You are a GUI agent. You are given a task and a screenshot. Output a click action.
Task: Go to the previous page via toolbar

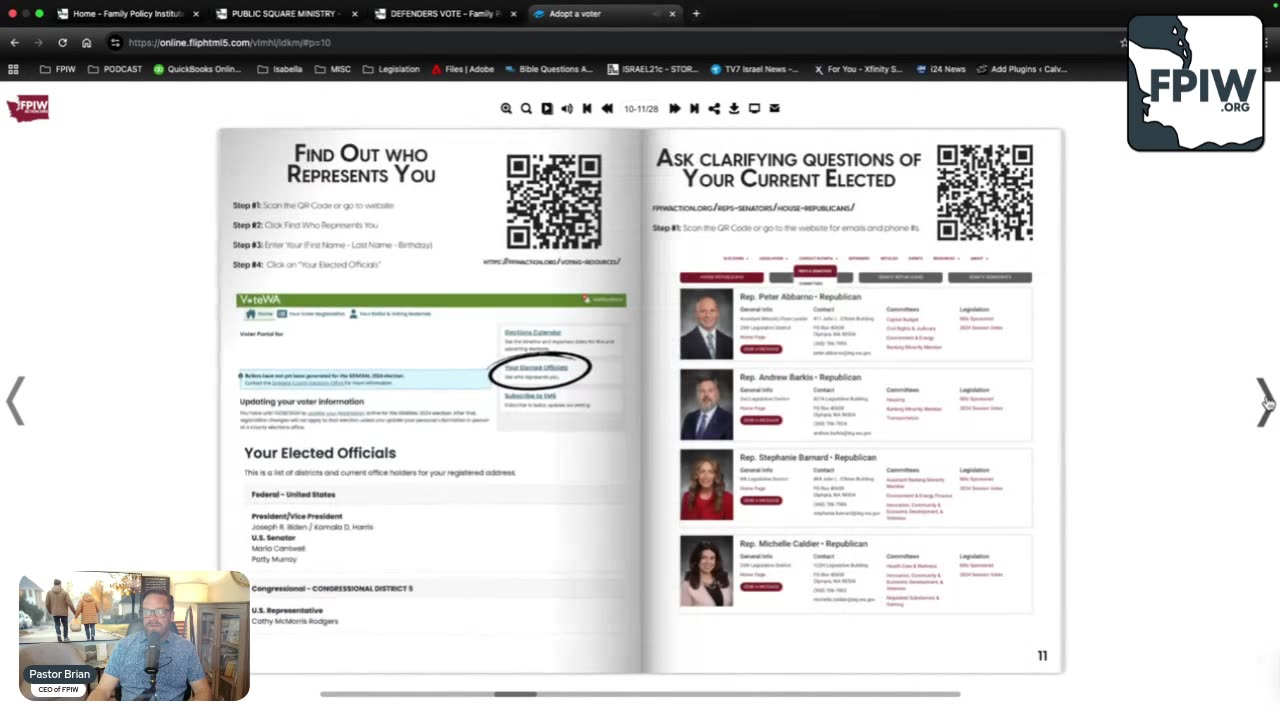pos(607,108)
